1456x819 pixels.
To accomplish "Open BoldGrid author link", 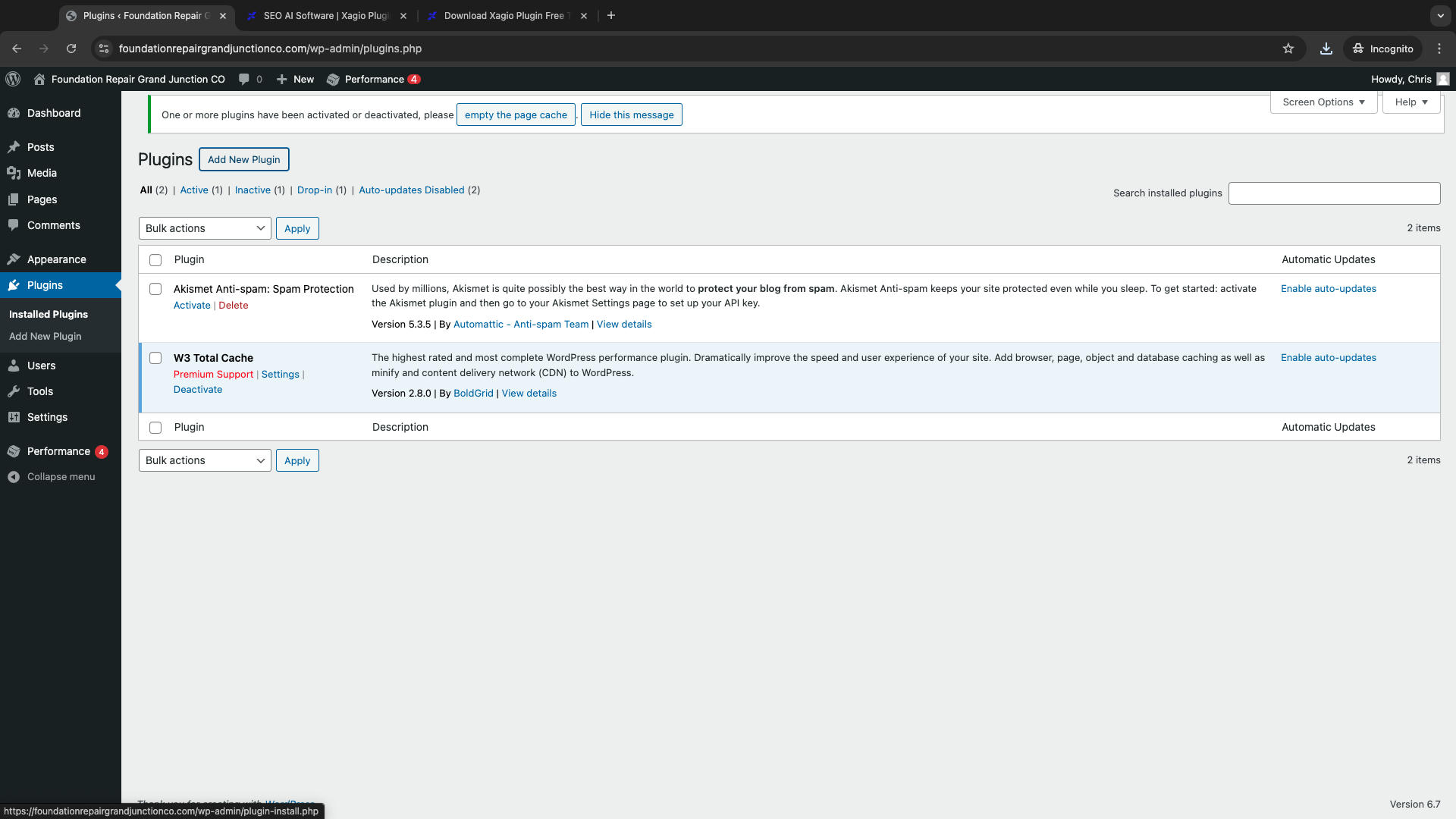I will pos(473,394).
